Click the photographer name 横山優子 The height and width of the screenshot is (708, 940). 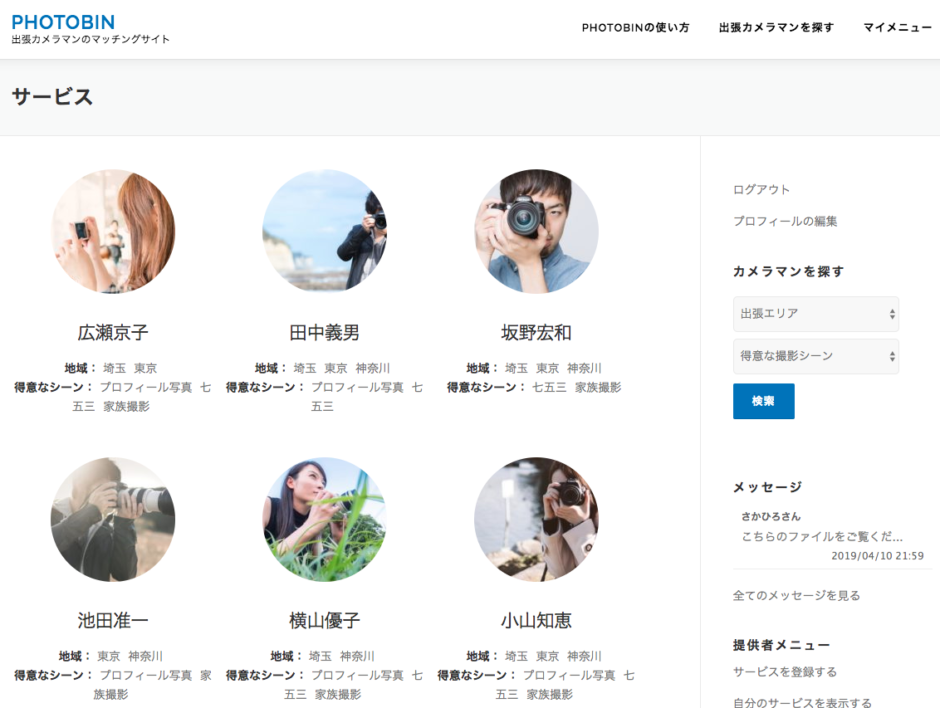pyautogui.click(x=324, y=621)
